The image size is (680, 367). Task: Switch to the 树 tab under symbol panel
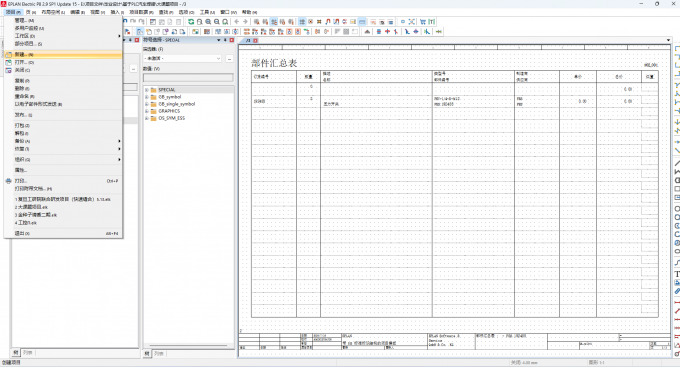(147, 354)
